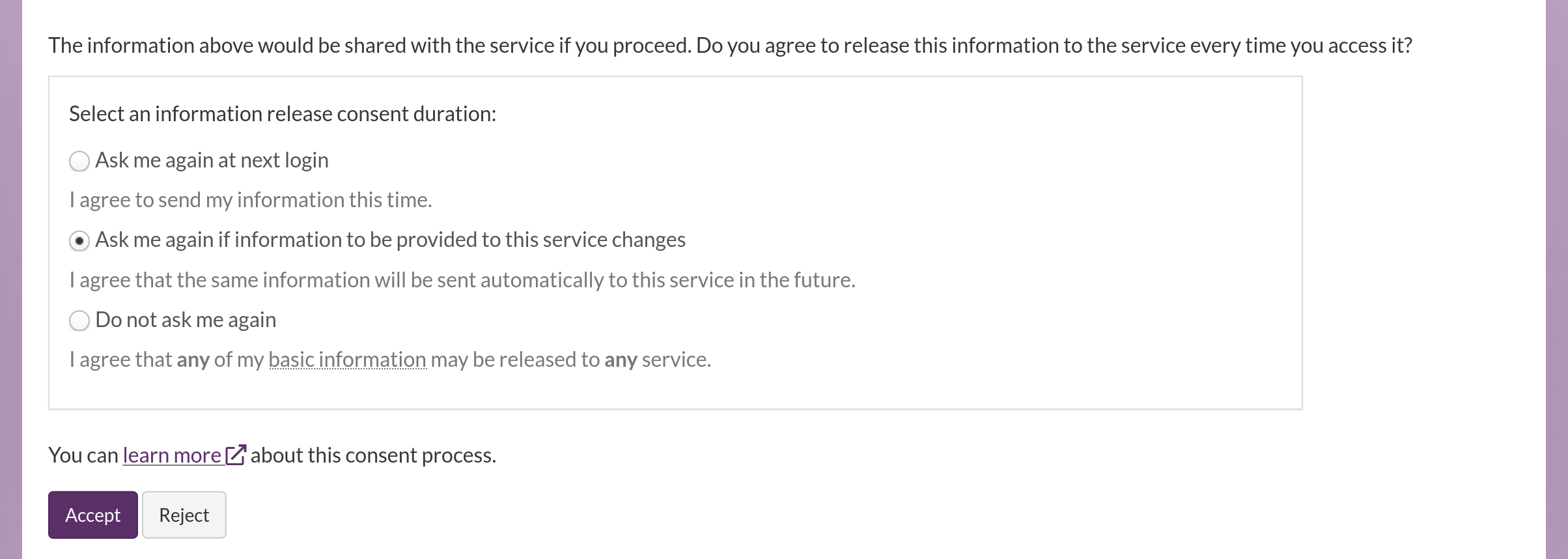This screenshot has height=559, width=1568.
Task: Select the "Ask me again at next login" radio button
Action: (79, 161)
